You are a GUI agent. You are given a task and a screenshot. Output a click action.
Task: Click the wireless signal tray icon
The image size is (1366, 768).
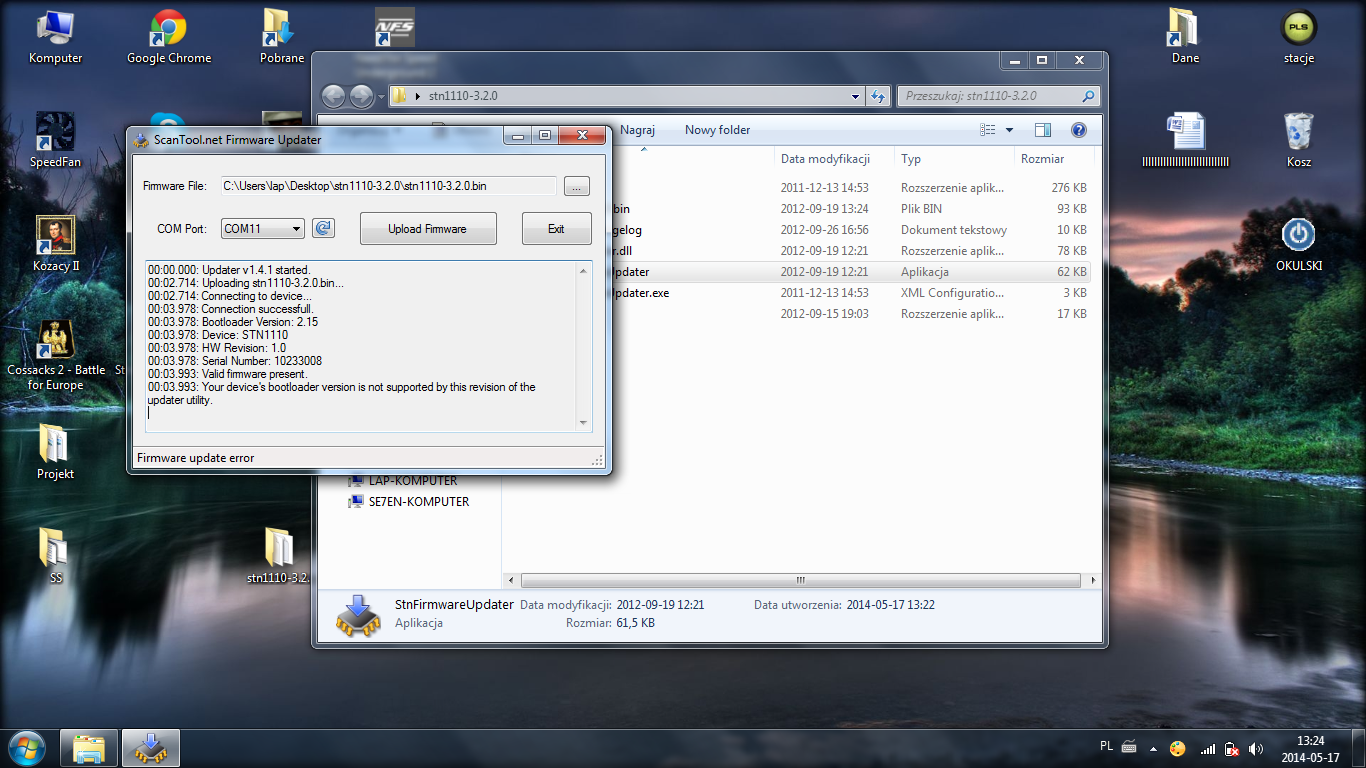tap(1208, 748)
